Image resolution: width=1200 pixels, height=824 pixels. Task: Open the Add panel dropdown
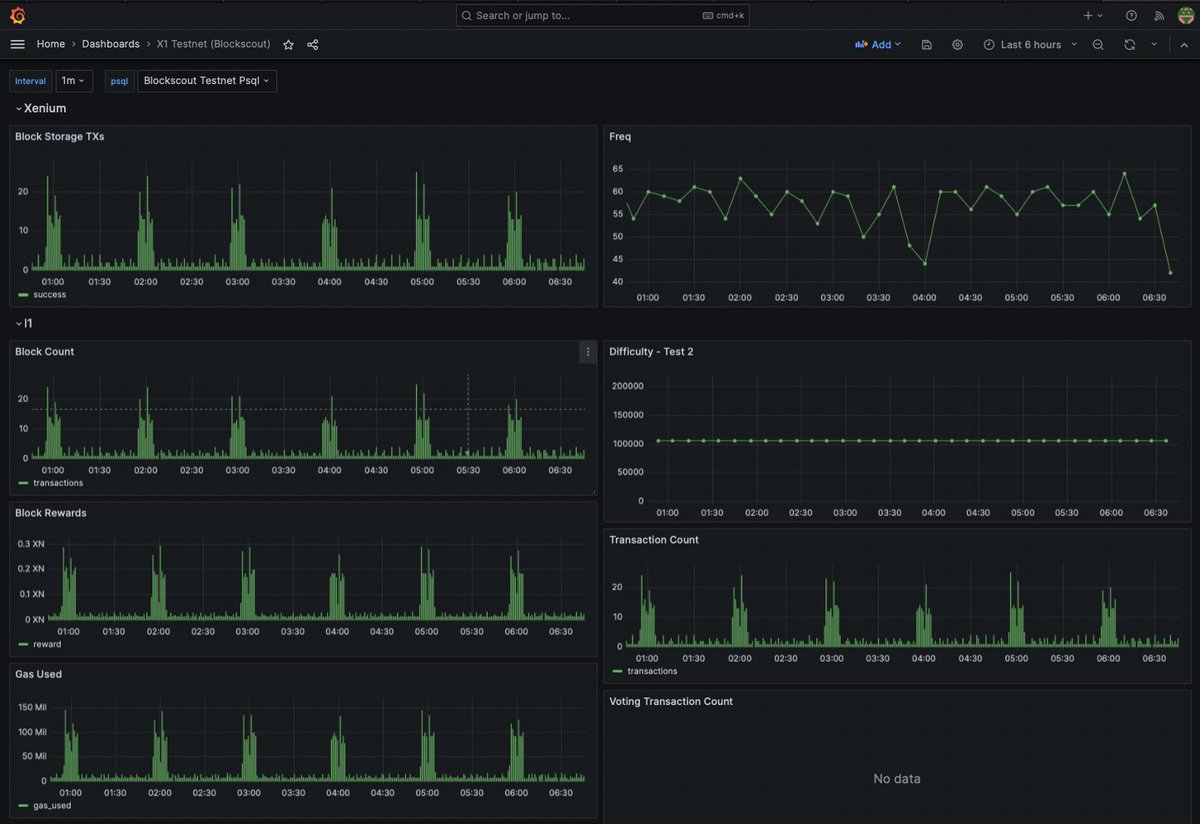coord(878,45)
